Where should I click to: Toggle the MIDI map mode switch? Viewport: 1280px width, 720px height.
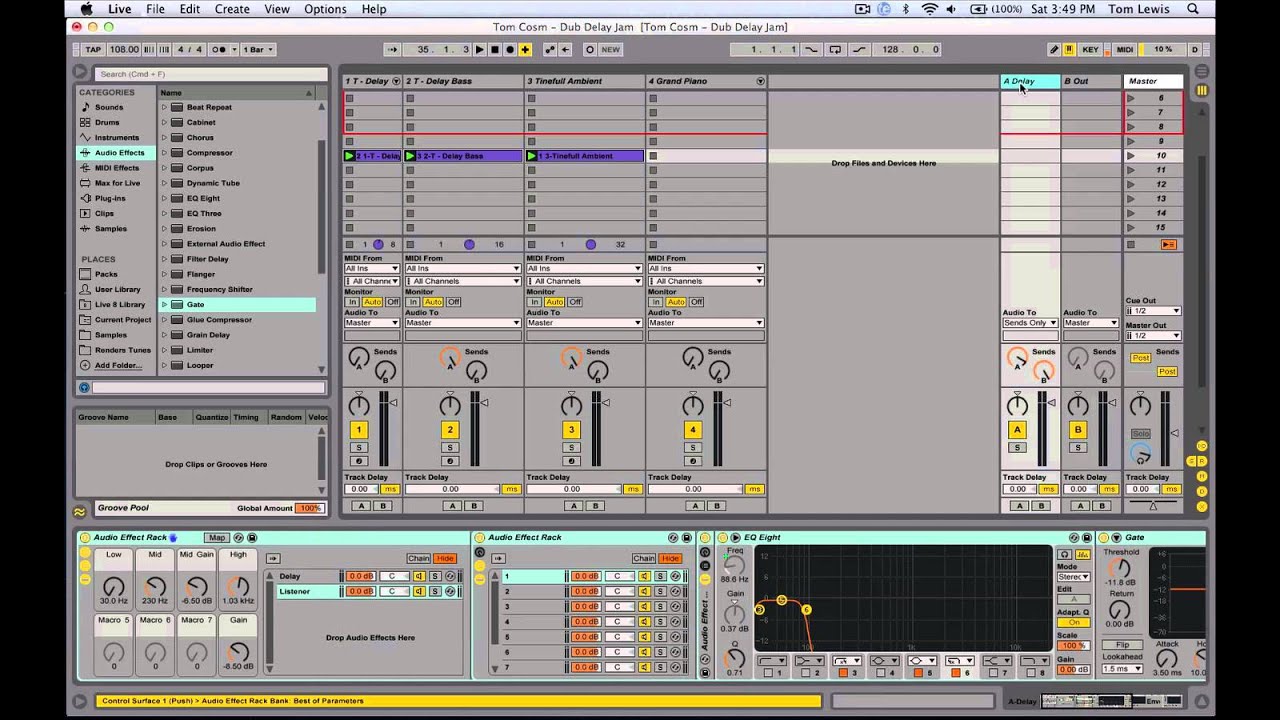point(1125,49)
